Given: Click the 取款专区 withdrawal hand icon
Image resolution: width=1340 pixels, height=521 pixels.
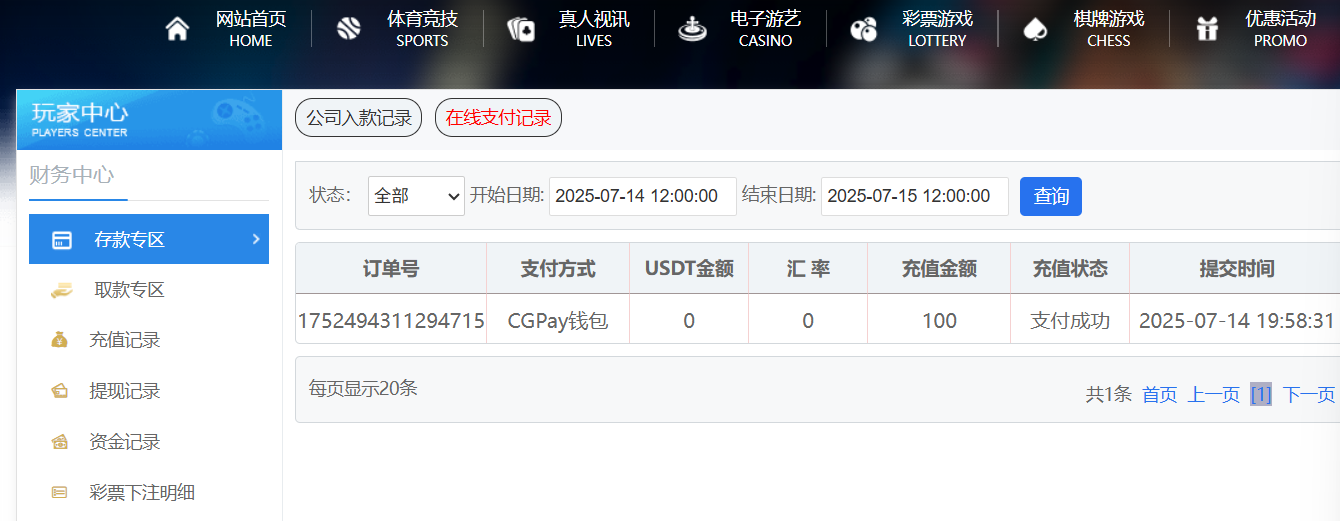Looking at the screenshot, I should (62, 290).
